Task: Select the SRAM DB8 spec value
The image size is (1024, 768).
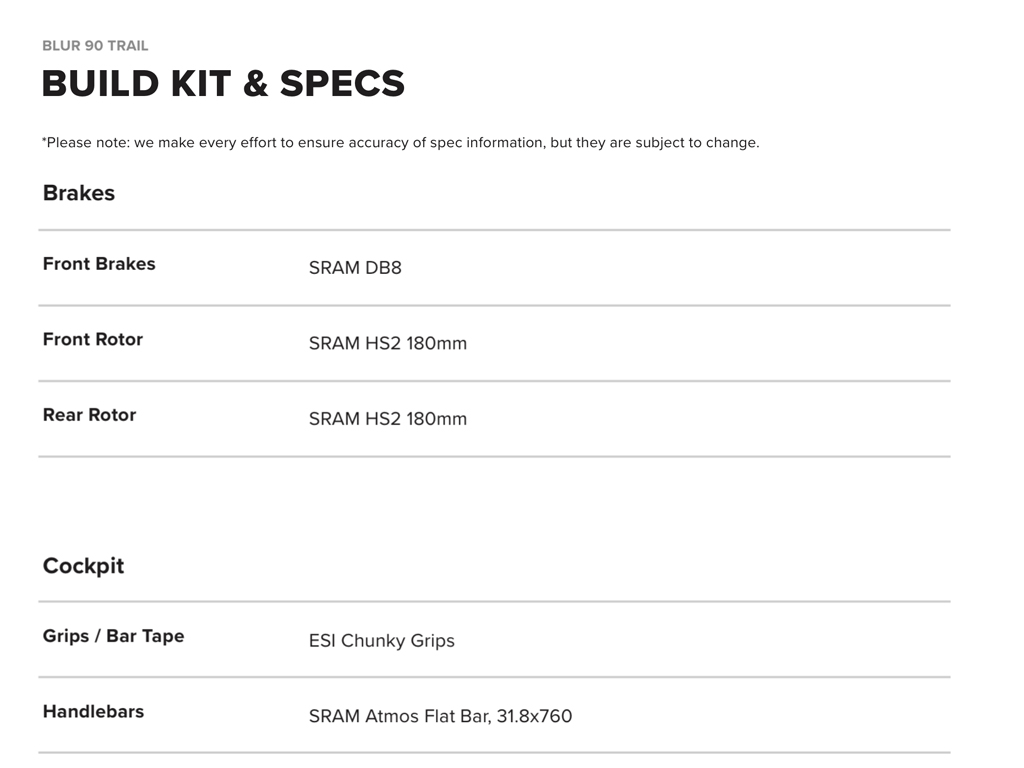Action: click(x=355, y=268)
